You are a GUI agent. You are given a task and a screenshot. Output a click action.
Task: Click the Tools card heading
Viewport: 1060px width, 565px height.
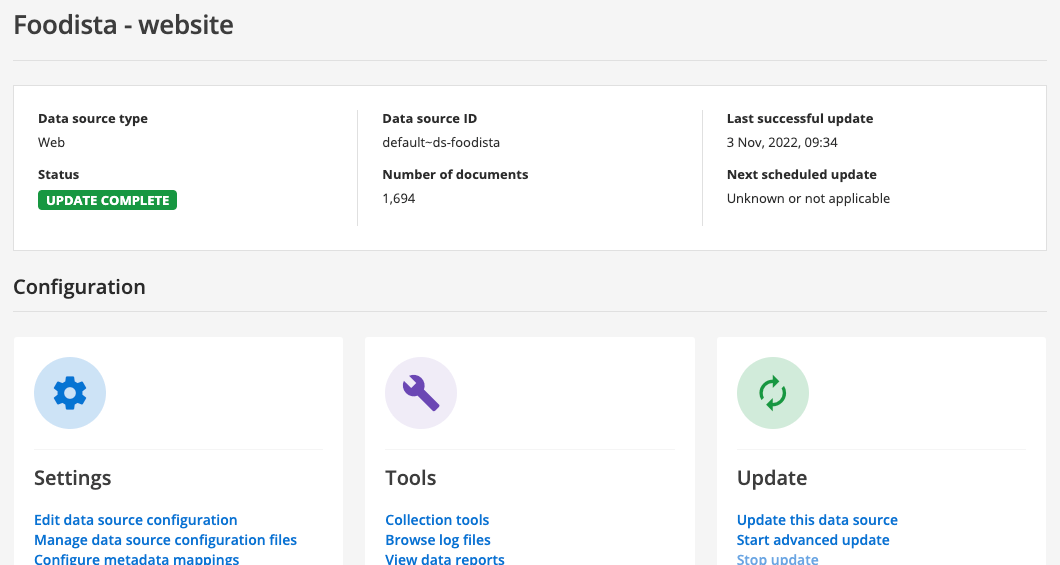tap(410, 478)
